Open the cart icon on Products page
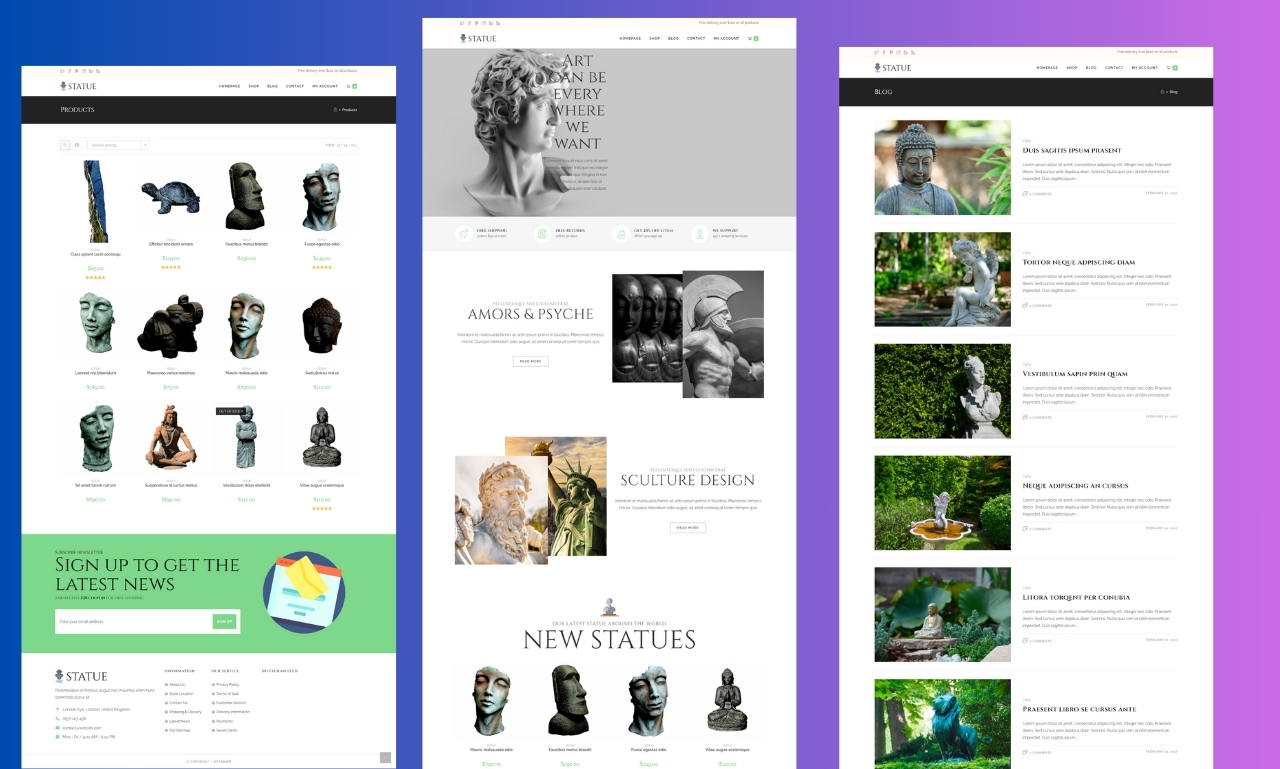Image resolution: width=1280 pixels, height=769 pixels. coord(349,86)
